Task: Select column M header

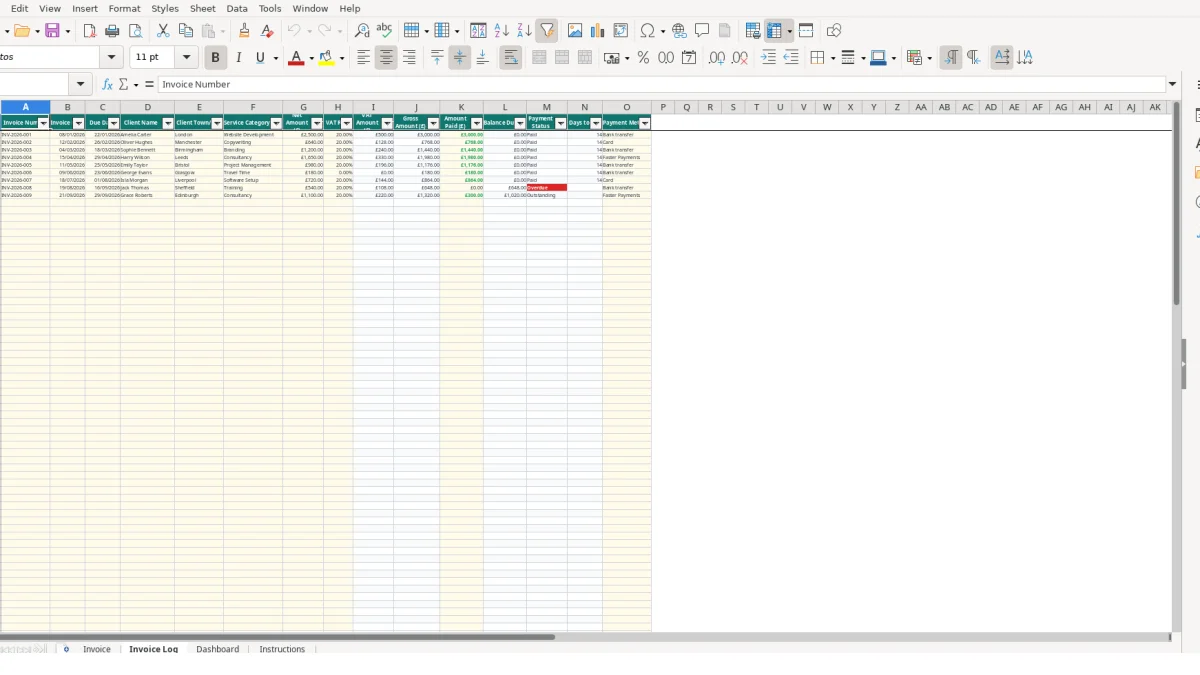Action: (x=546, y=107)
